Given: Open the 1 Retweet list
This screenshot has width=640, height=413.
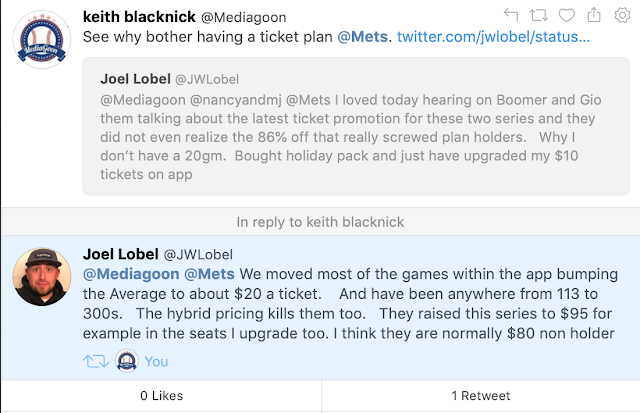Looking at the screenshot, I should point(481,396).
